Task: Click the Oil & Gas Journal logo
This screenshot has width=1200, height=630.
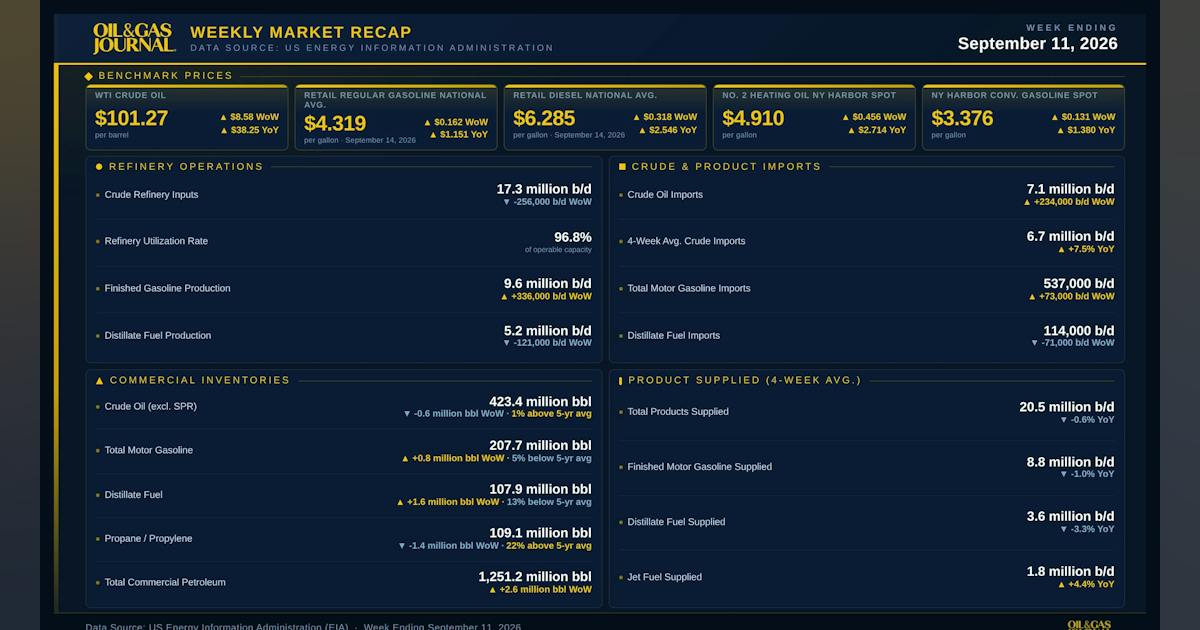Action: (134, 38)
